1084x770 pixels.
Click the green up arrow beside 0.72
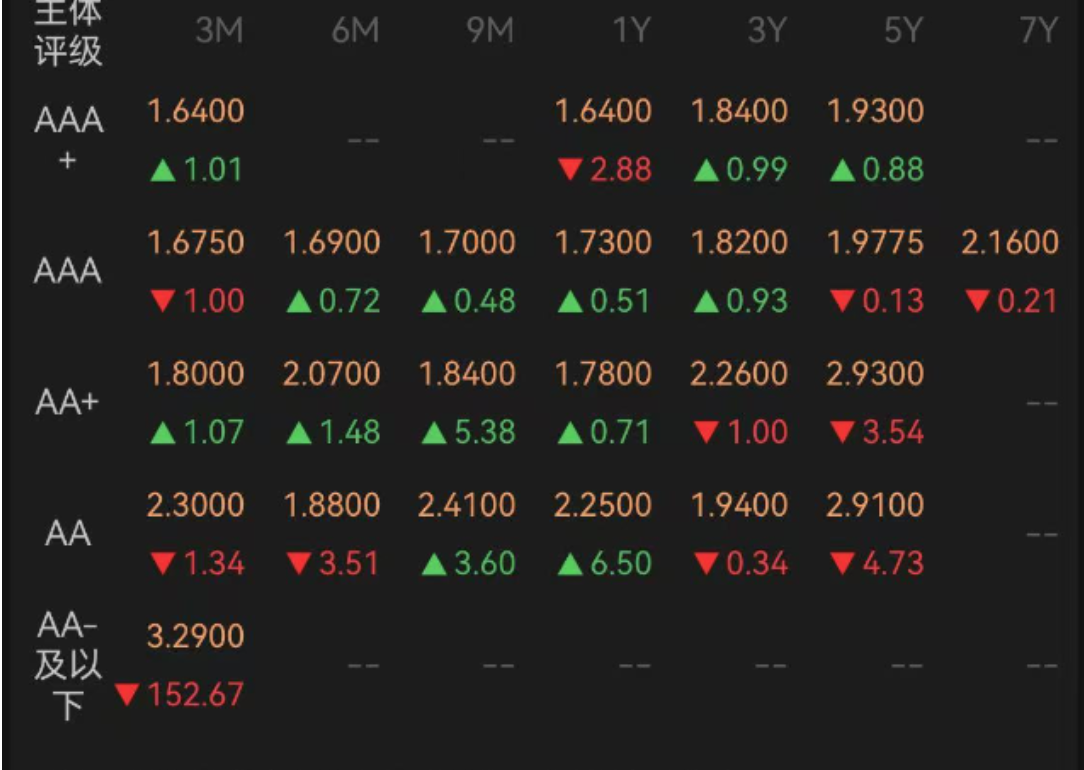(x=298, y=302)
